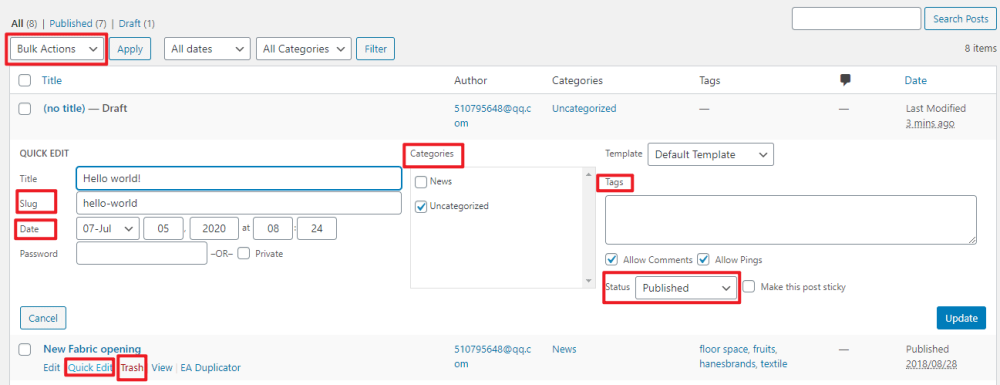Viewport: 1000px width, 385px height.
Task: Click the minute field showing 24
Action: tap(317, 229)
